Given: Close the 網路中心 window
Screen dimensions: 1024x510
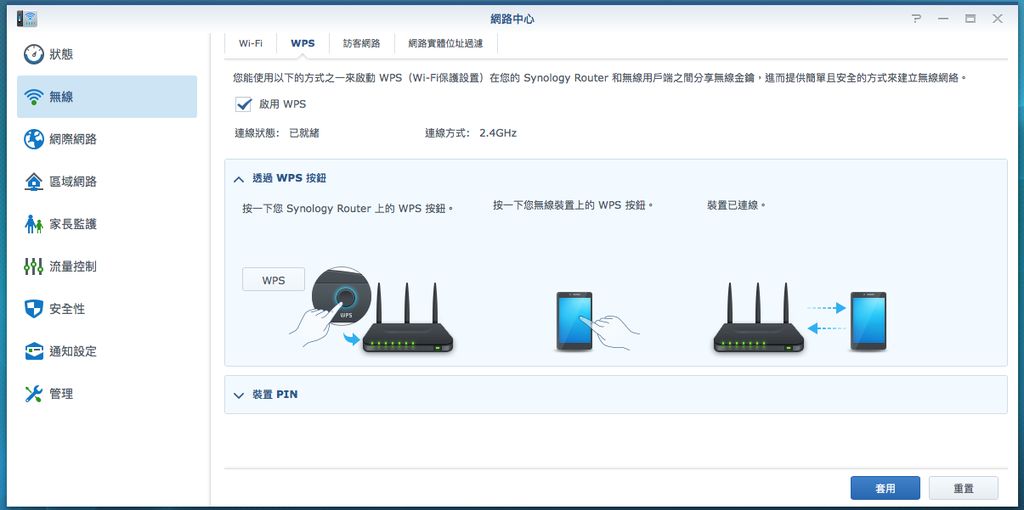Looking at the screenshot, I should [x=997, y=19].
